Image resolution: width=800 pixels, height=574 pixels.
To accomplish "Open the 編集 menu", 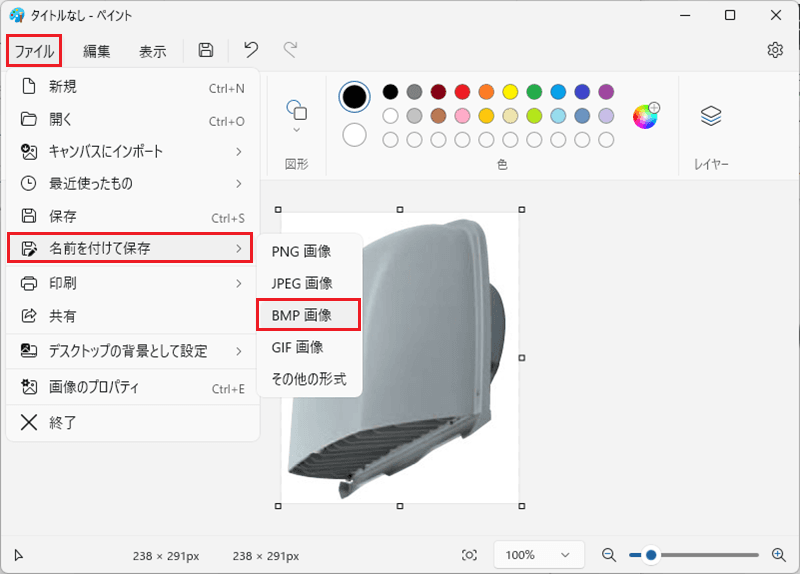I will (x=96, y=51).
